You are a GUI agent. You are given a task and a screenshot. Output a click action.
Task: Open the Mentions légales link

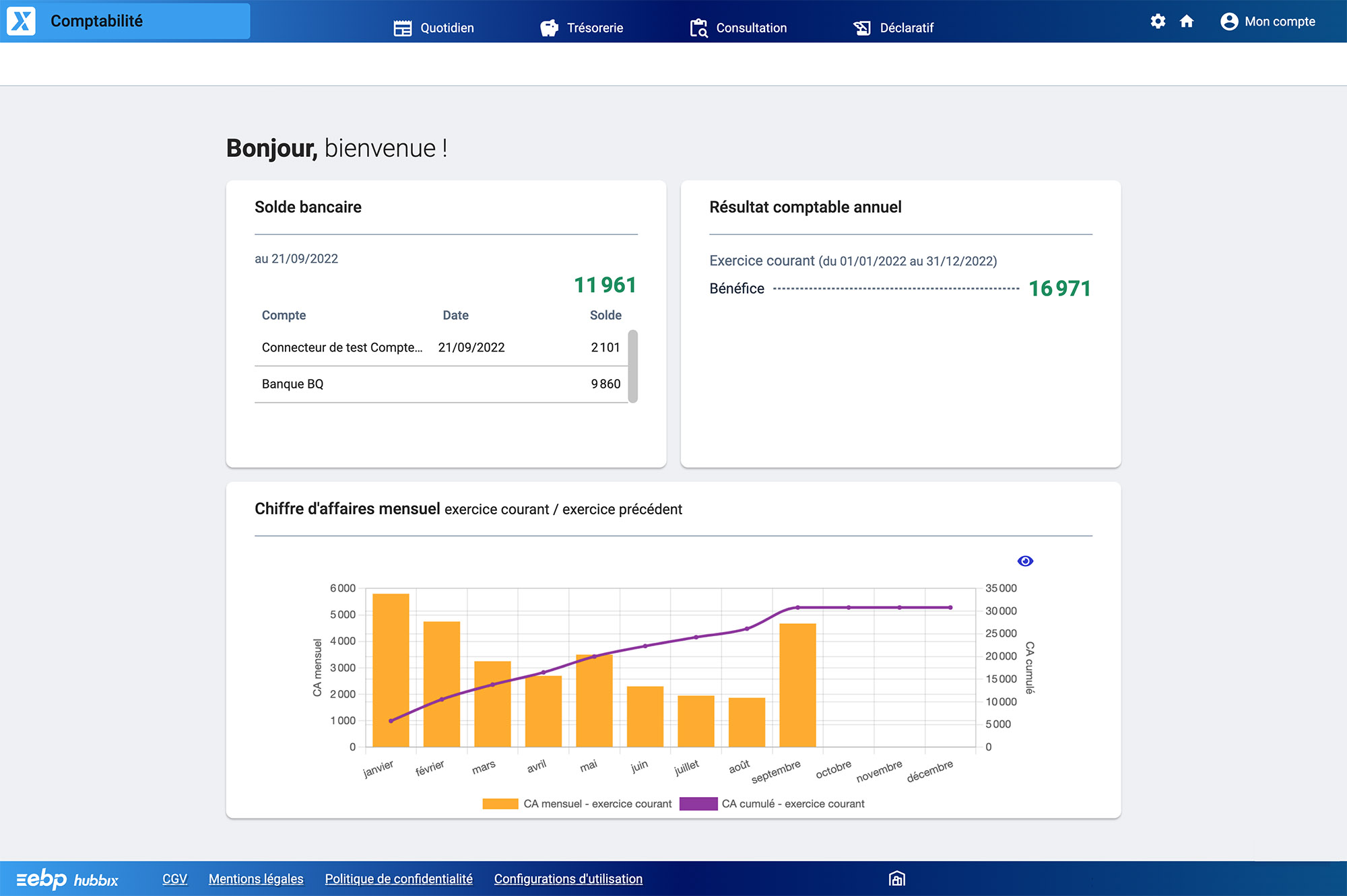tap(255, 878)
